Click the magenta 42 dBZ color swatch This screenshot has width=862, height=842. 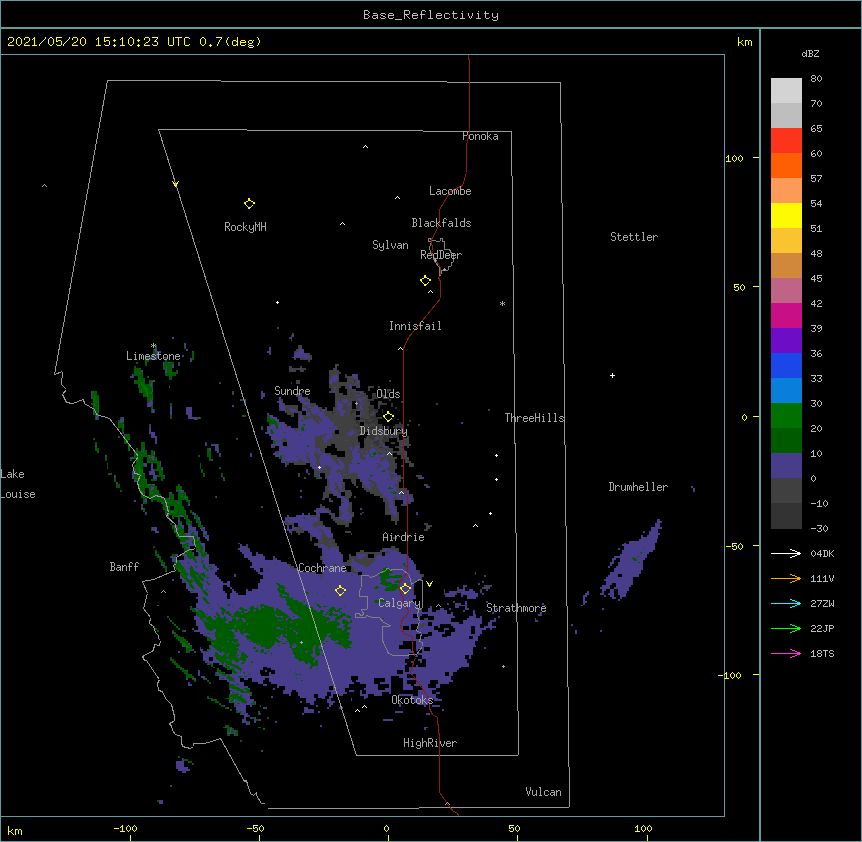click(x=786, y=315)
